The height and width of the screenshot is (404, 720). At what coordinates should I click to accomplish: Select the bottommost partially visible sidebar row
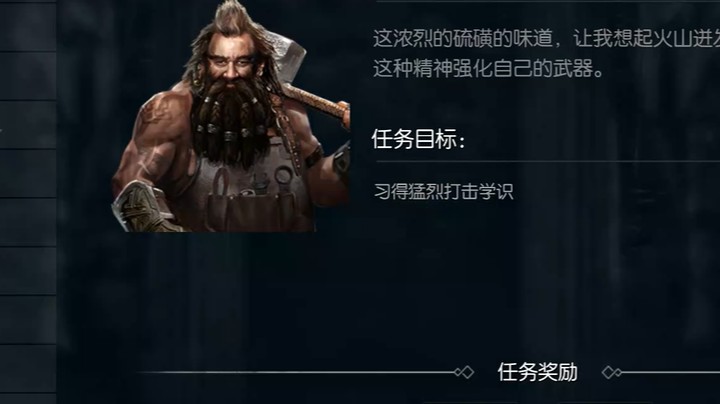28,398
